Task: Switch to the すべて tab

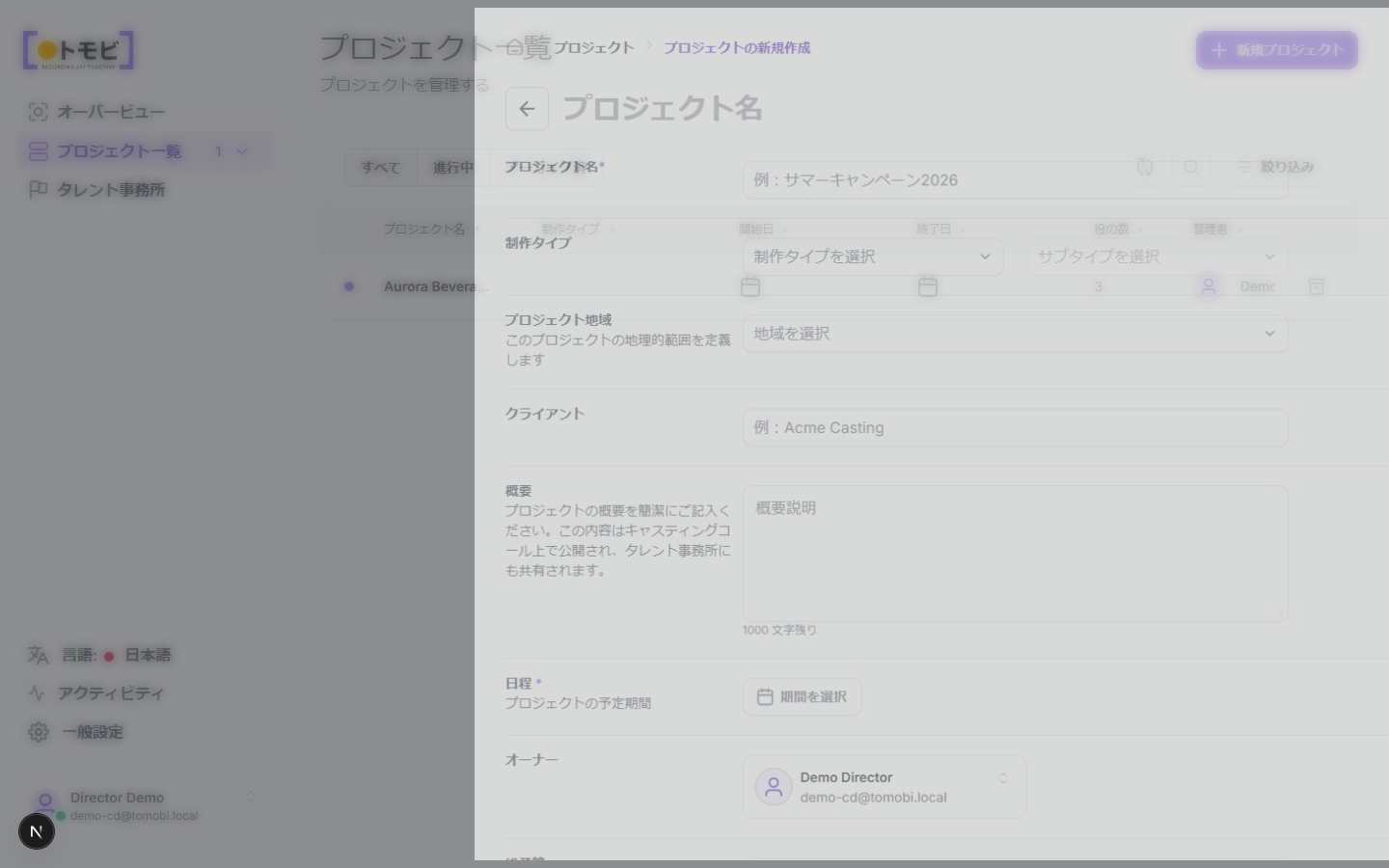Action: pos(380,168)
